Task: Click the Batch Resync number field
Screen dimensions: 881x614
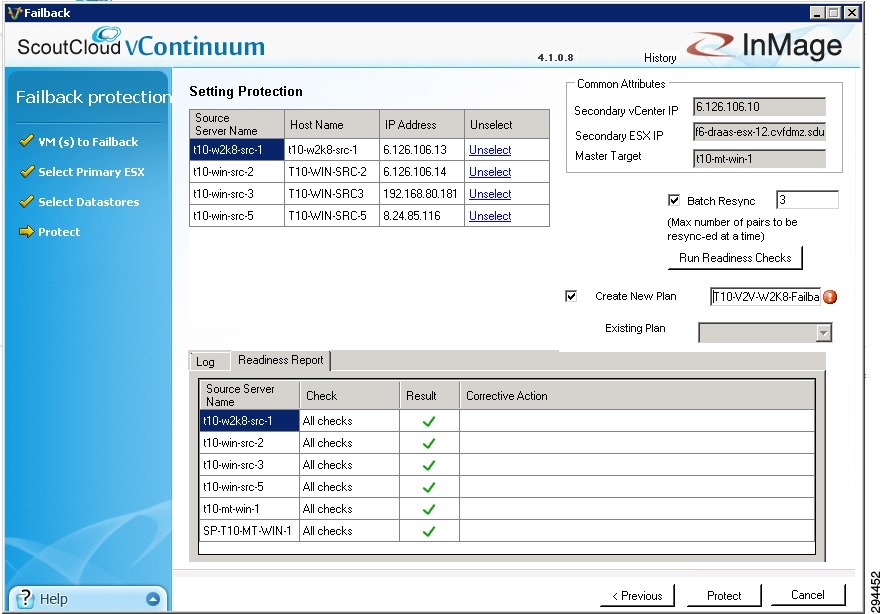Action: tap(807, 199)
